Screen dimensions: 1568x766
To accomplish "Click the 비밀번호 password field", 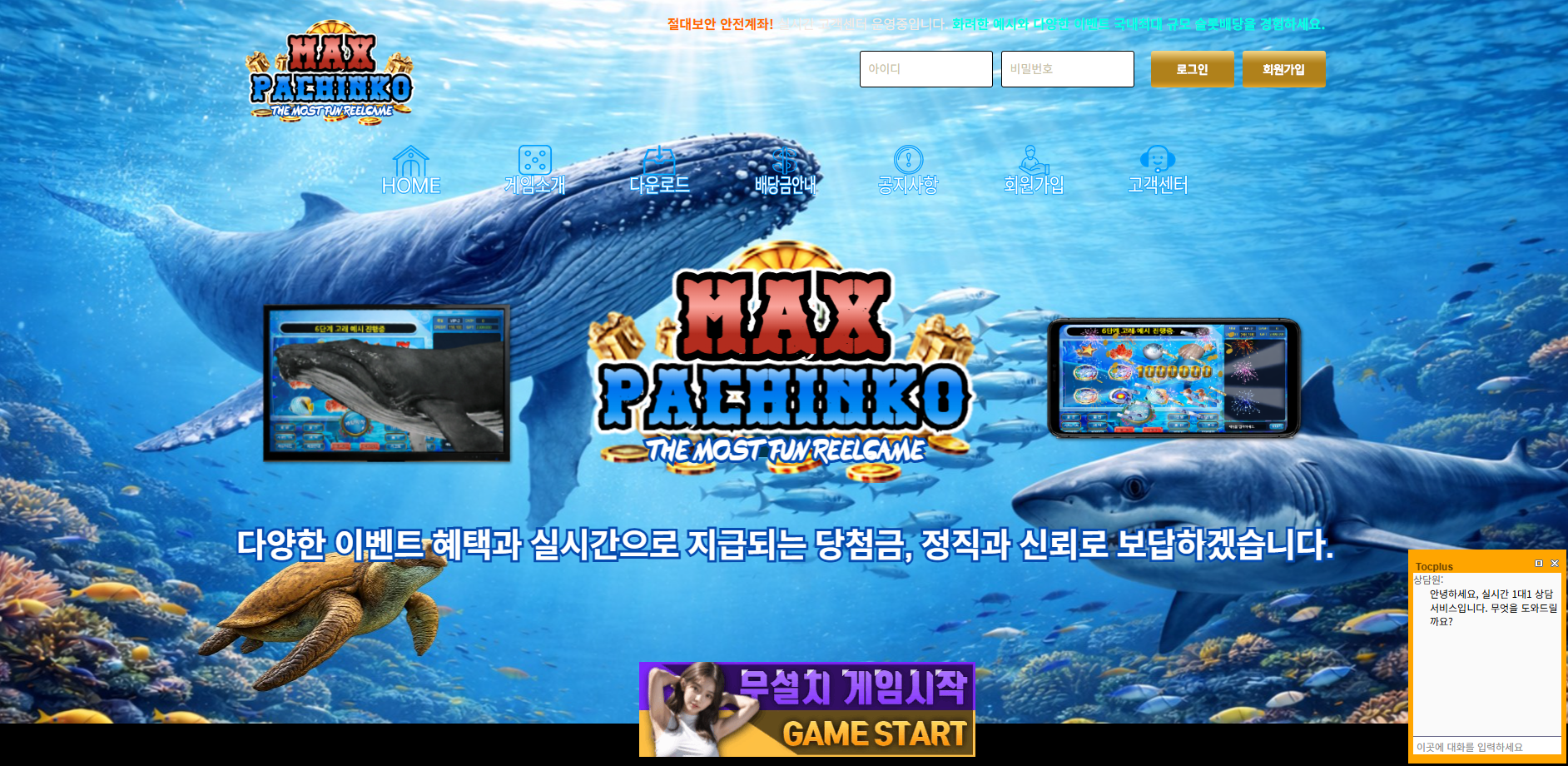I will click(1067, 69).
